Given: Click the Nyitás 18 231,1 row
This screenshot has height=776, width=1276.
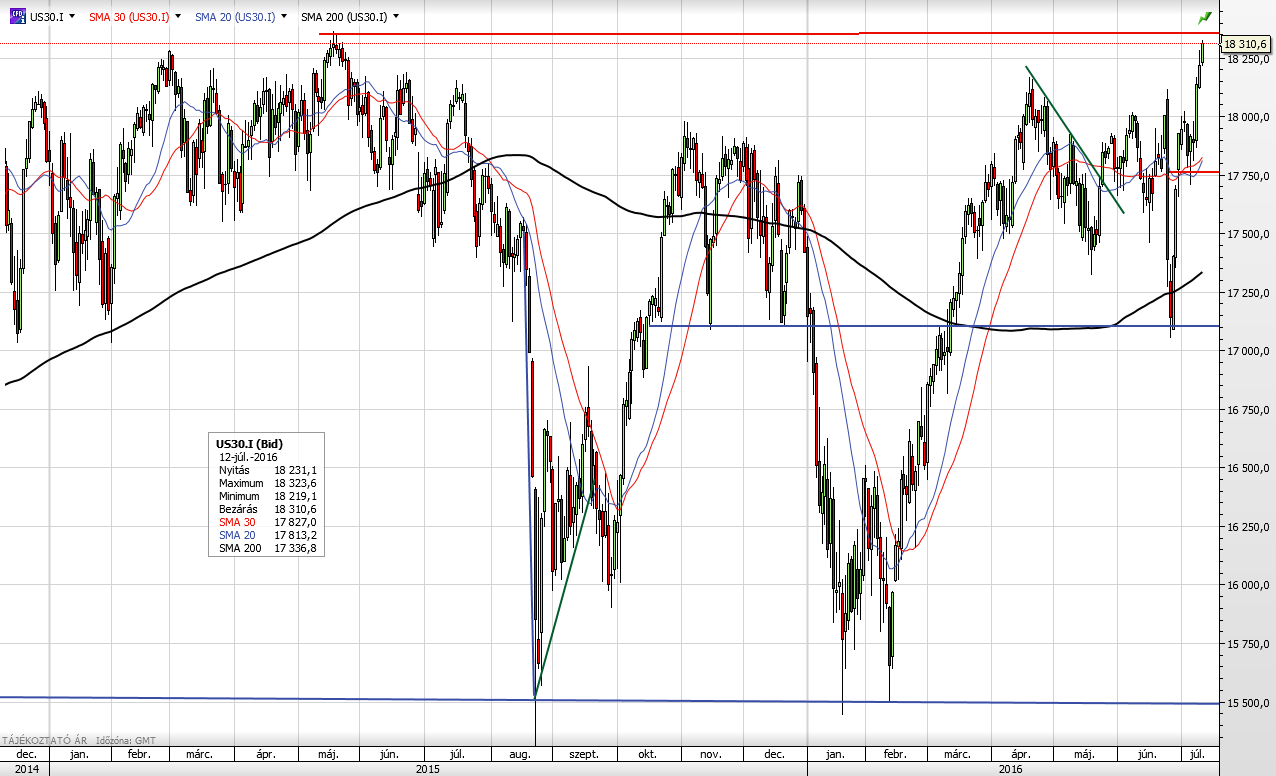Looking at the screenshot, I should point(267,470).
